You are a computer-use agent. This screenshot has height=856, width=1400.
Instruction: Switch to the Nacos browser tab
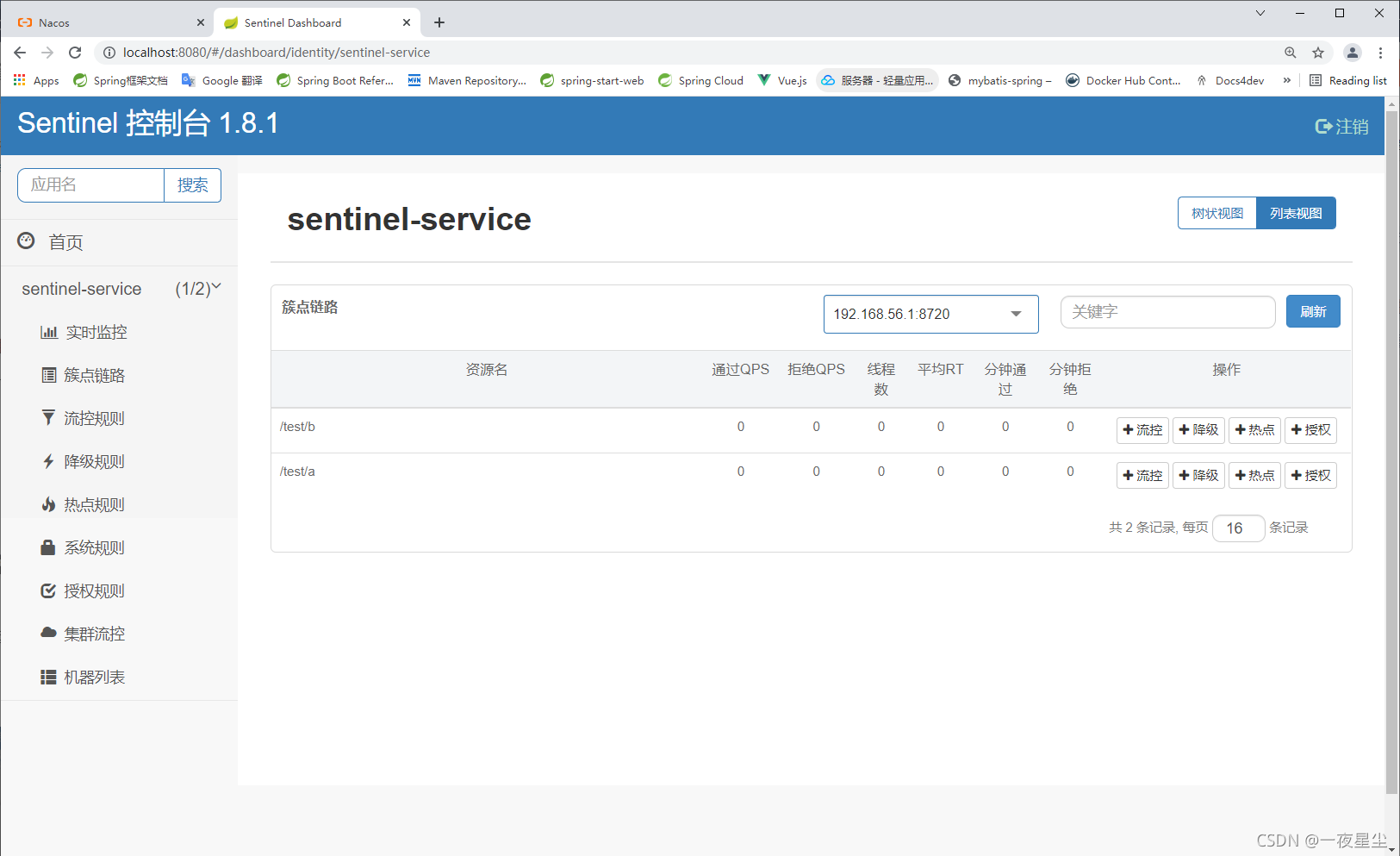108,22
